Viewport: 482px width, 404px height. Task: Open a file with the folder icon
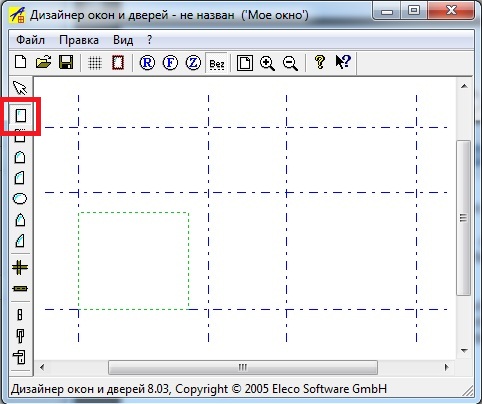coord(43,62)
